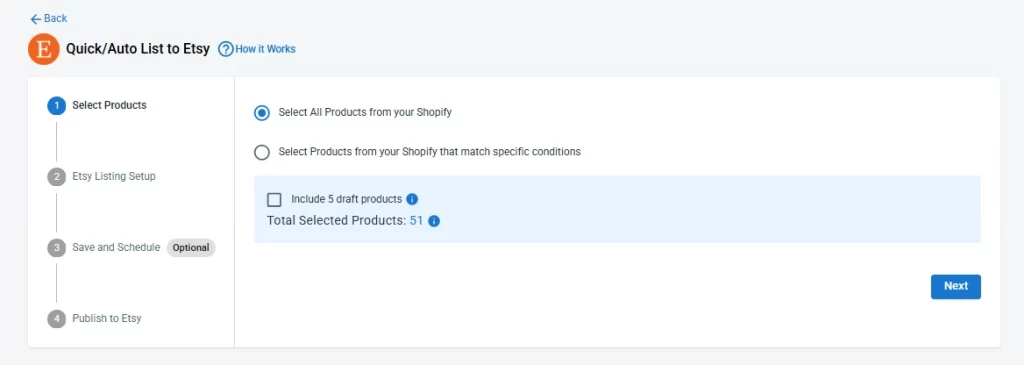The width and height of the screenshot is (1024, 365).
Task: Click the step 4 number circle
Action: point(57,319)
